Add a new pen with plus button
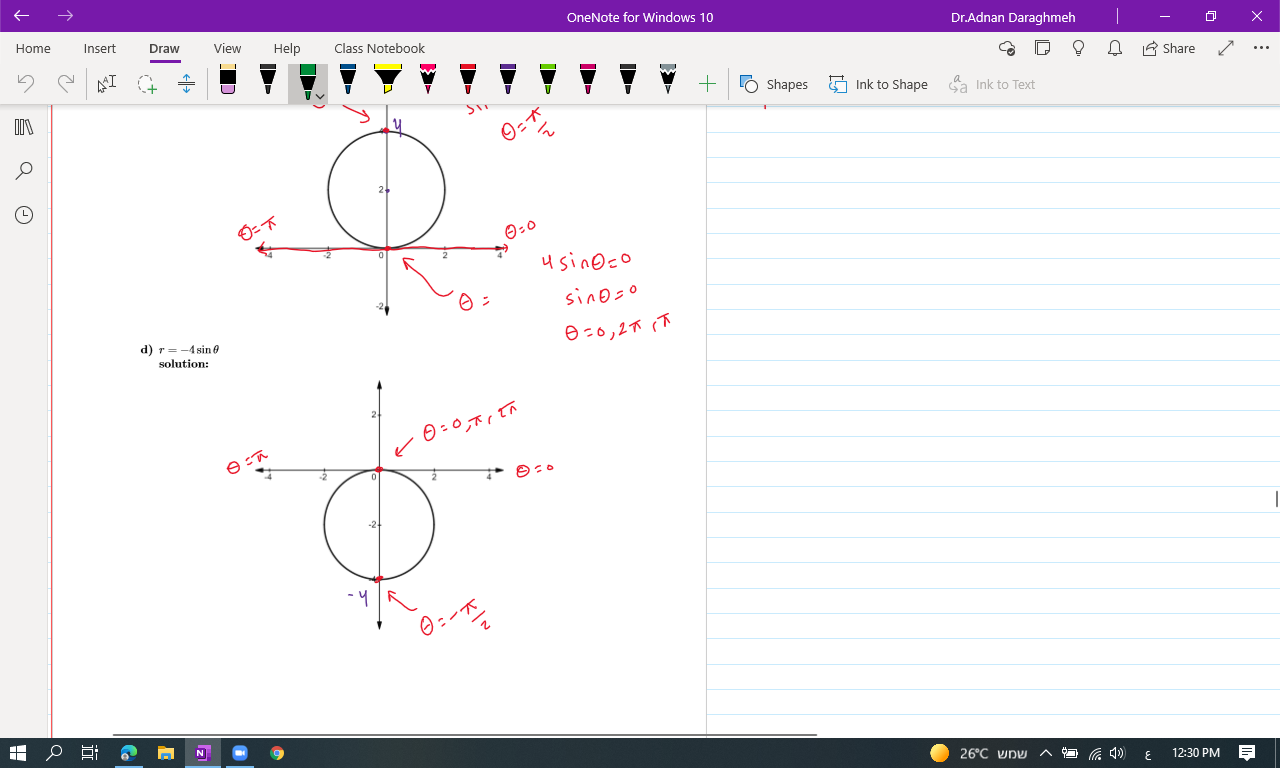1280x768 pixels. pos(707,84)
